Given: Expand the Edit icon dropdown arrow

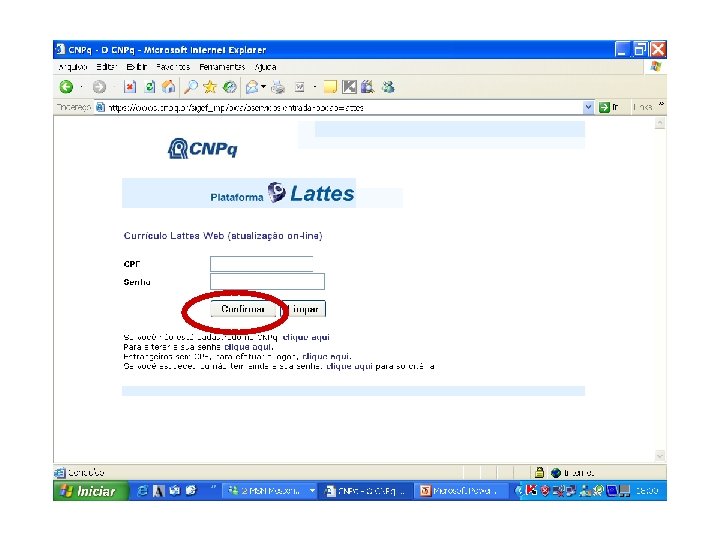Looking at the screenshot, I should coord(315,86).
